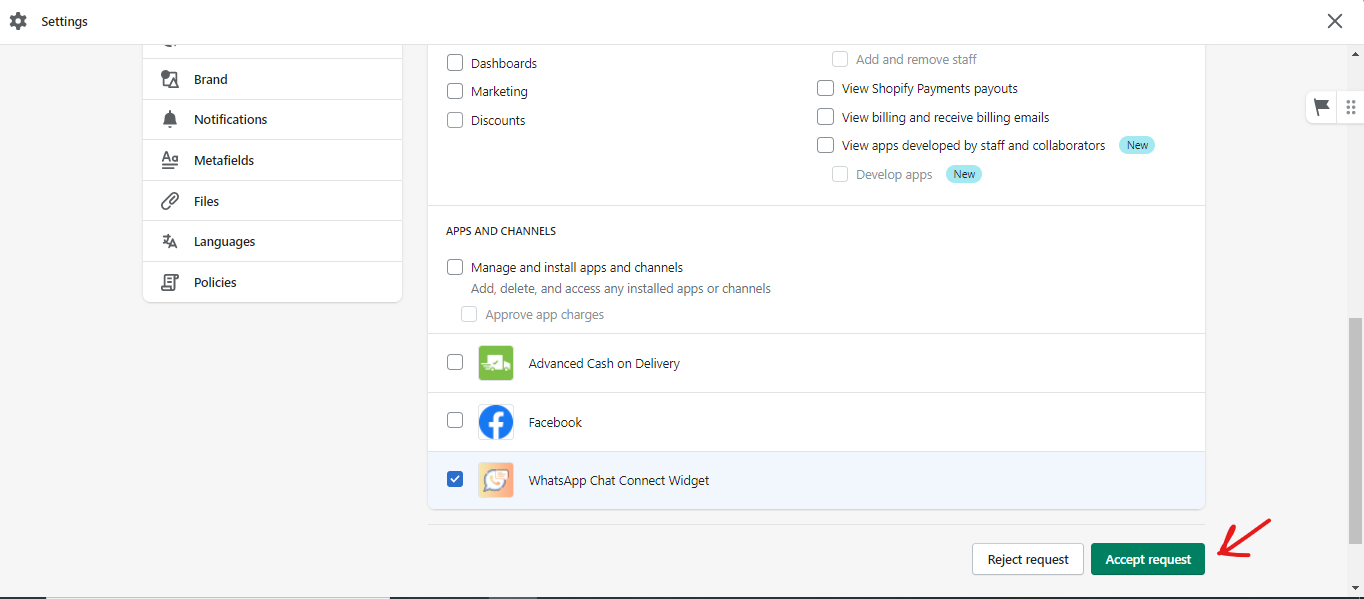Click the vertical page scrollbar thumb
The width and height of the screenshot is (1364, 599).
click(x=1355, y=430)
